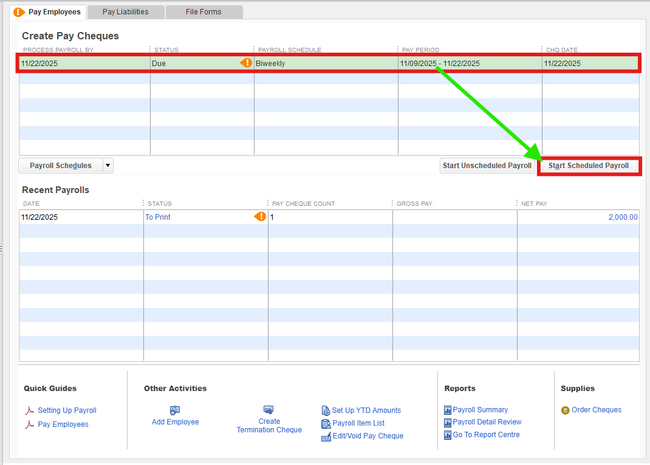The height and width of the screenshot is (465, 650).
Task: Click the Payroll Summary report icon
Action: (x=448, y=410)
